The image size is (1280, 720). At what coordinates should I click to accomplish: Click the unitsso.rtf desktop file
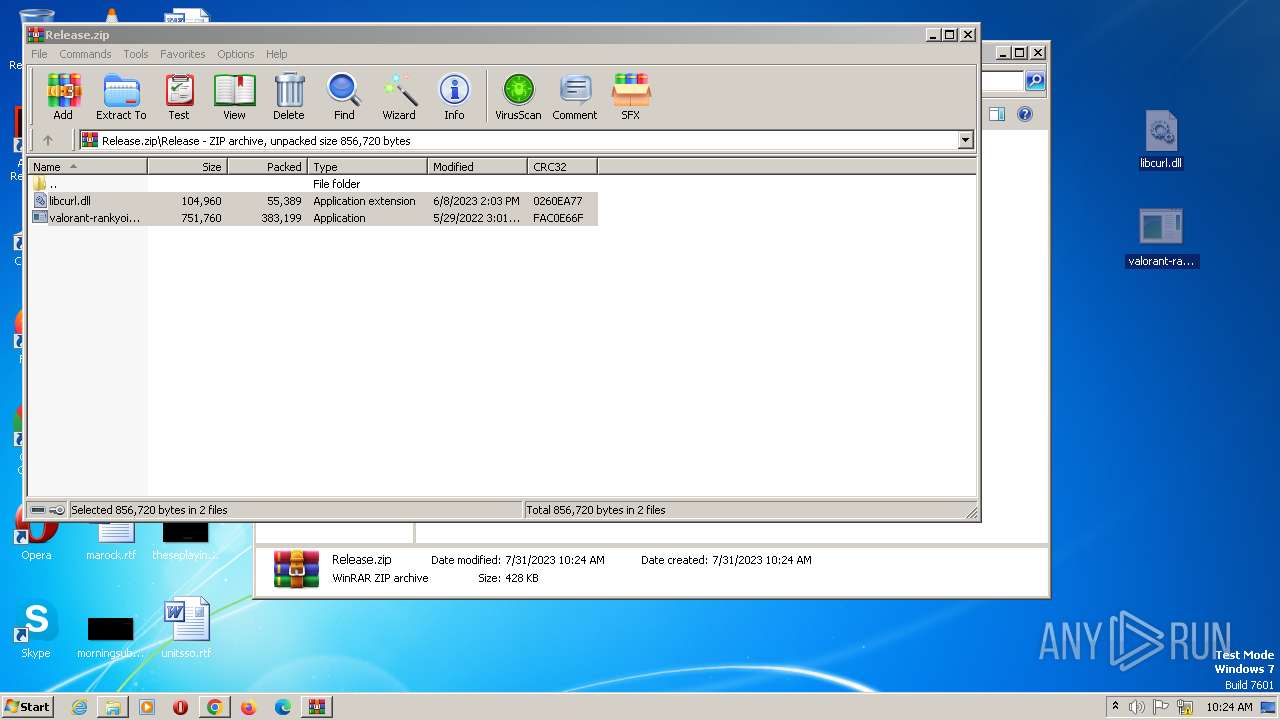pyautogui.click(x=186, y=628)
